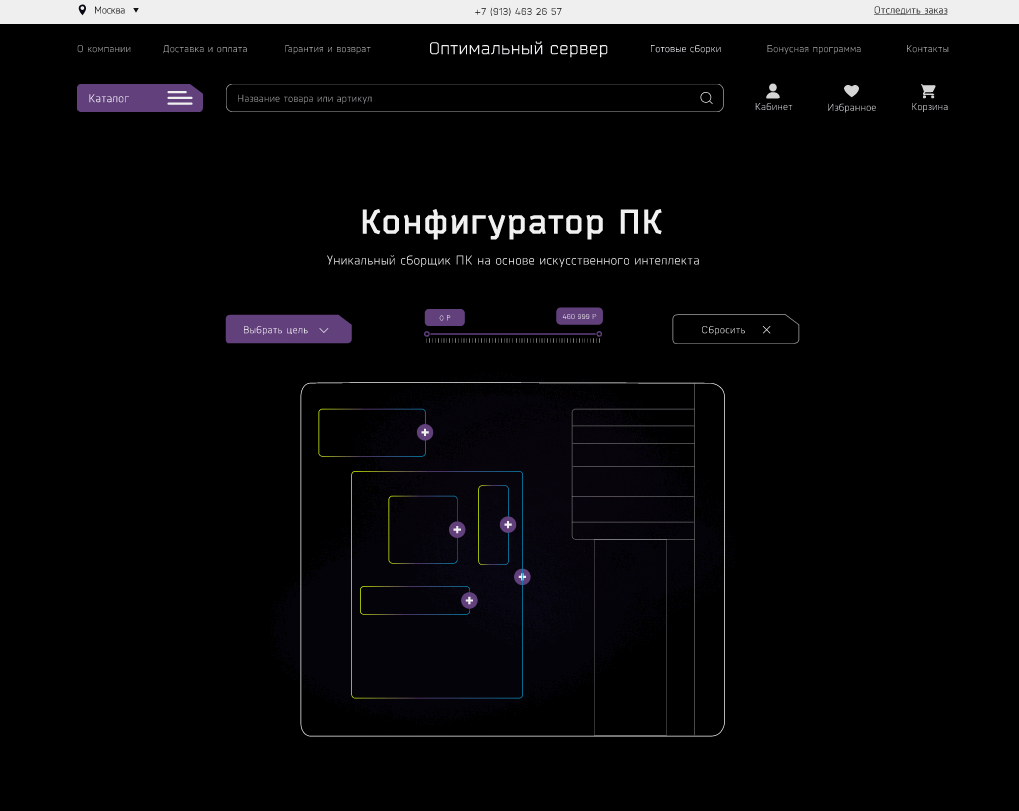This screenshot has height=811, width=1019.
Task: Go to Доставка и оплата page
Action: coord(205,49)
